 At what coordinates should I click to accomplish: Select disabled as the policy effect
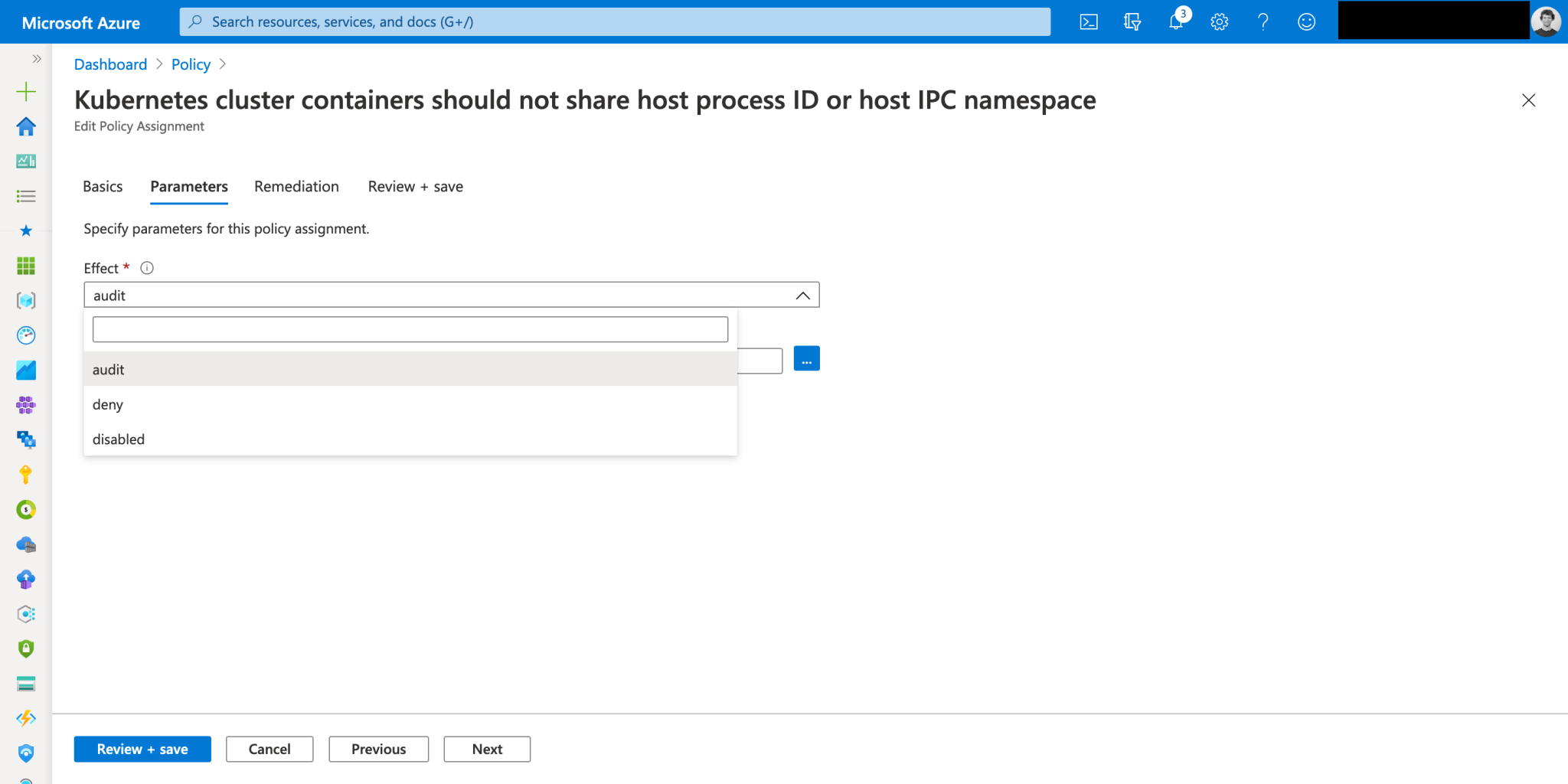point(118,439)
